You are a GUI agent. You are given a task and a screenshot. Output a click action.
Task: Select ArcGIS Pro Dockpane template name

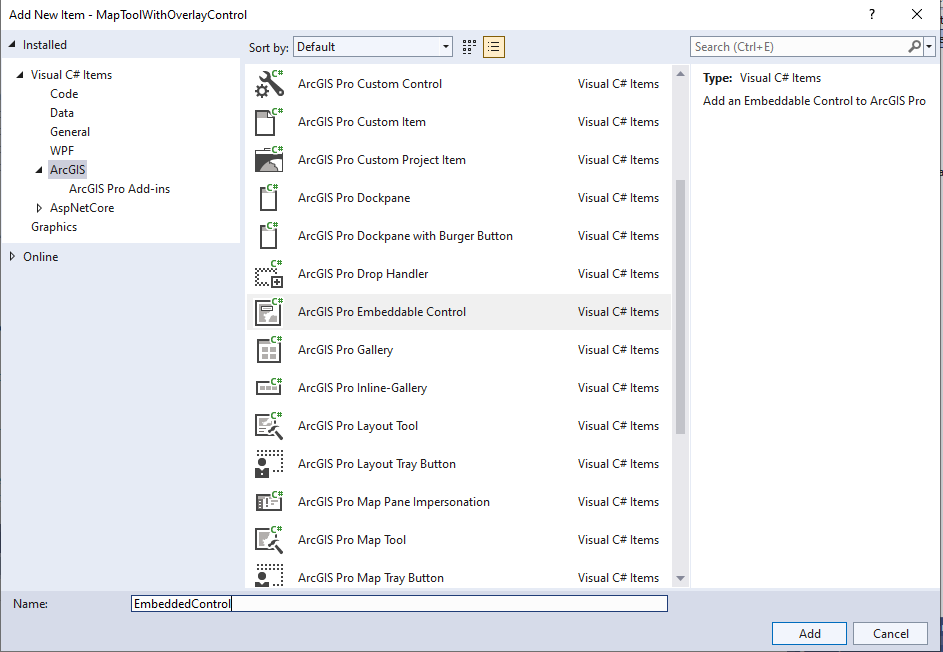354,198
